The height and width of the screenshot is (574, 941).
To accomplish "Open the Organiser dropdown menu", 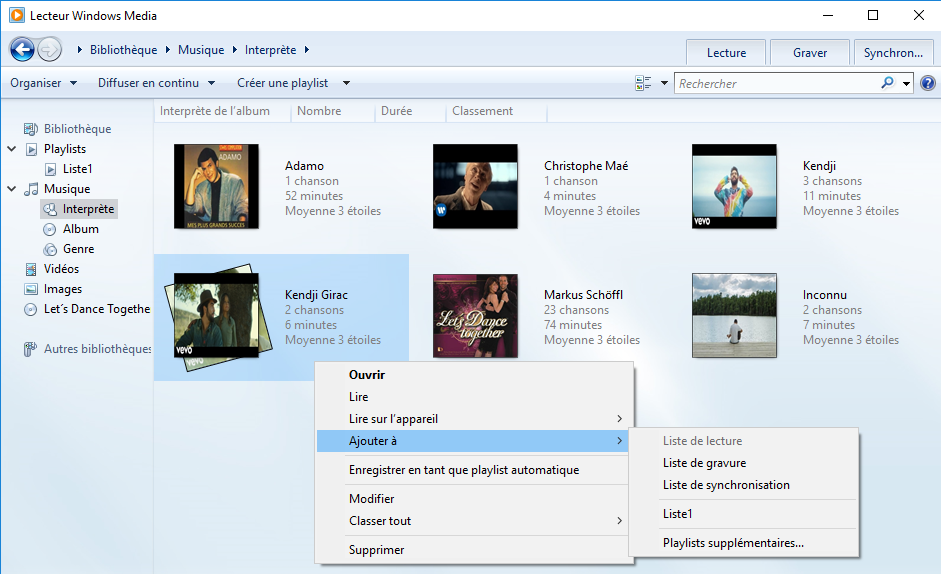I will [x=43, y=83].
